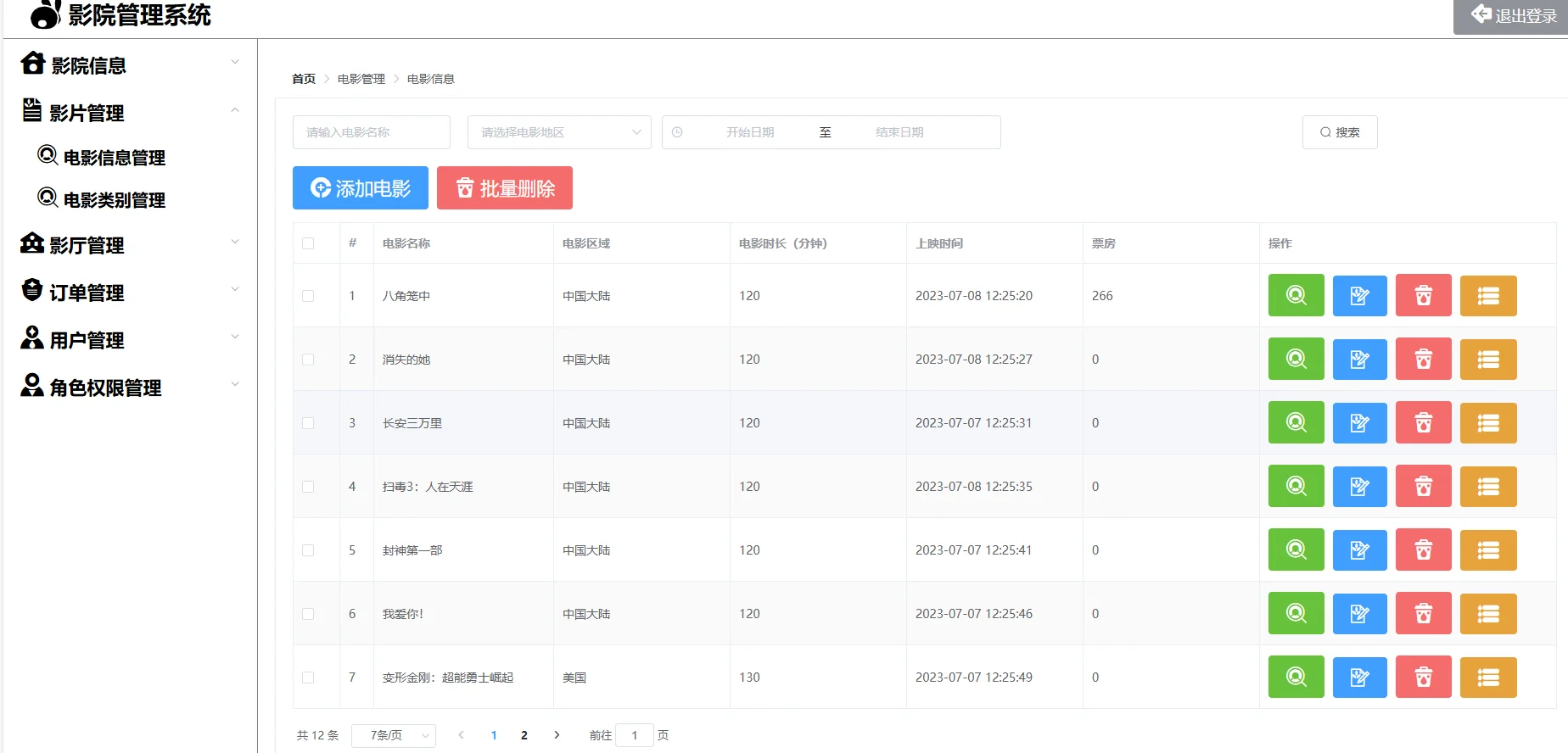The image size is (1568, 753).
Task: Edit 变形金刚：超能勇士崛起 movie
Action: point(1359,677)
